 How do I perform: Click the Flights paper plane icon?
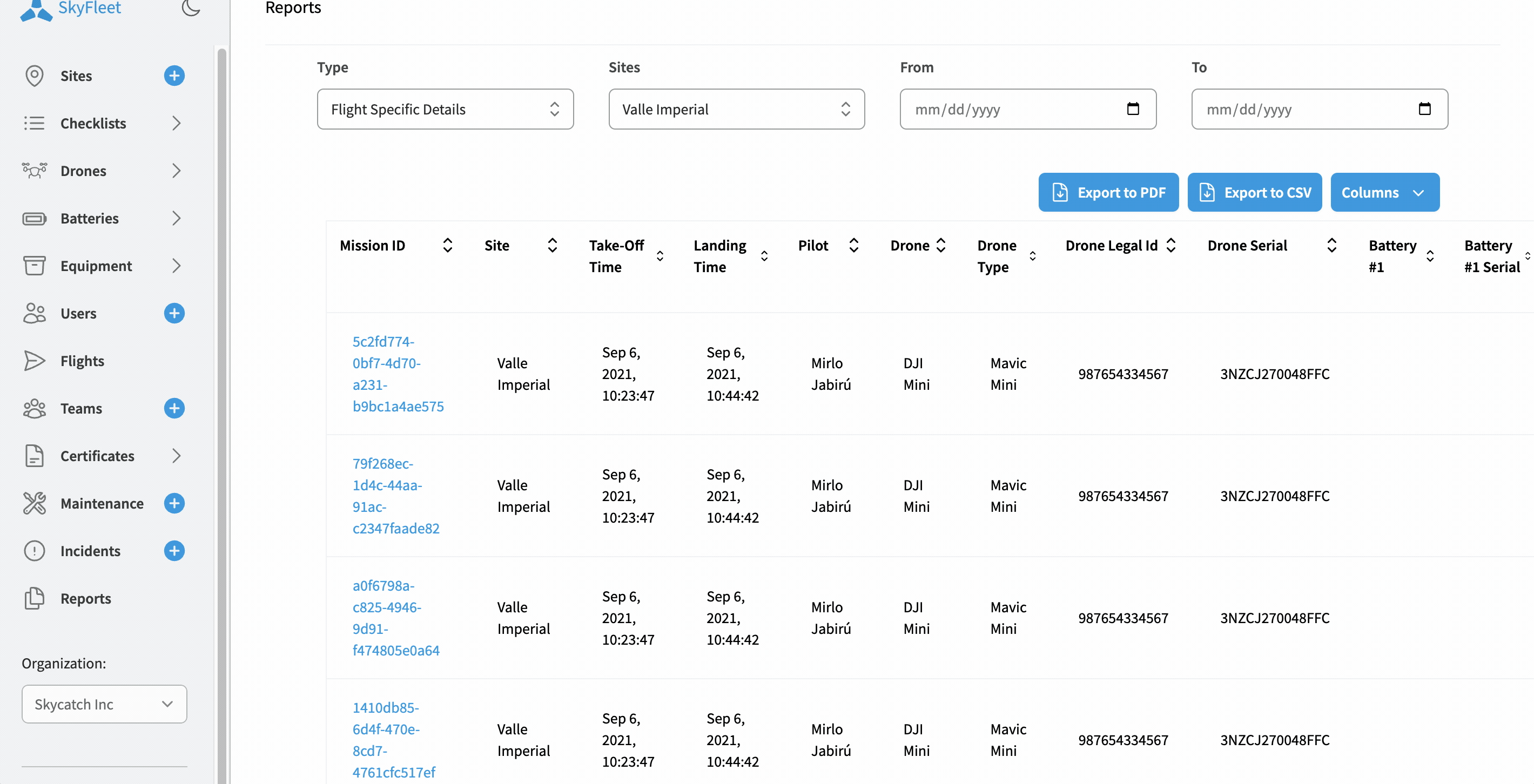[x=35, y=361]
